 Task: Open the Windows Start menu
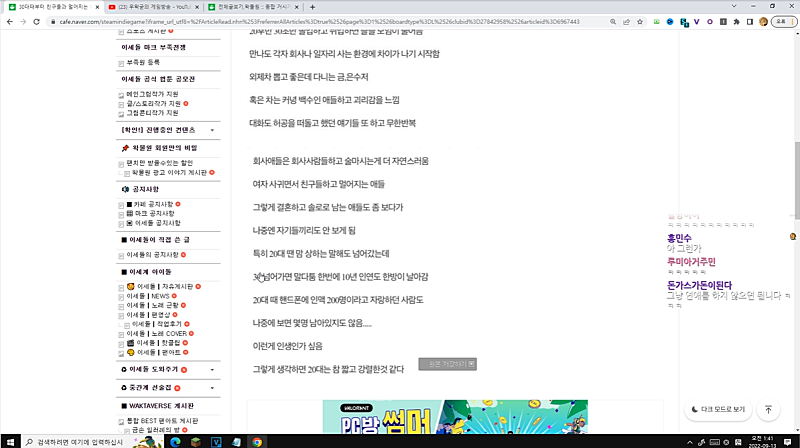[x=10, y=441]
